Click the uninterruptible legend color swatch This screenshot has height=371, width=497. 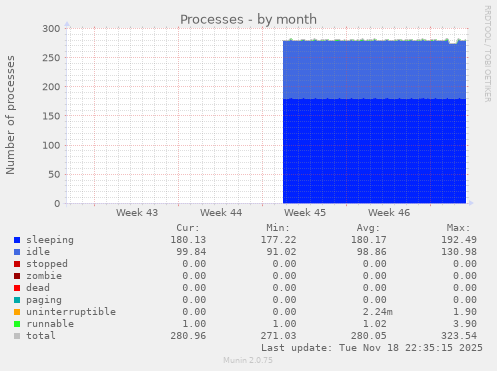pyautogui.click(x=17, y=312)
